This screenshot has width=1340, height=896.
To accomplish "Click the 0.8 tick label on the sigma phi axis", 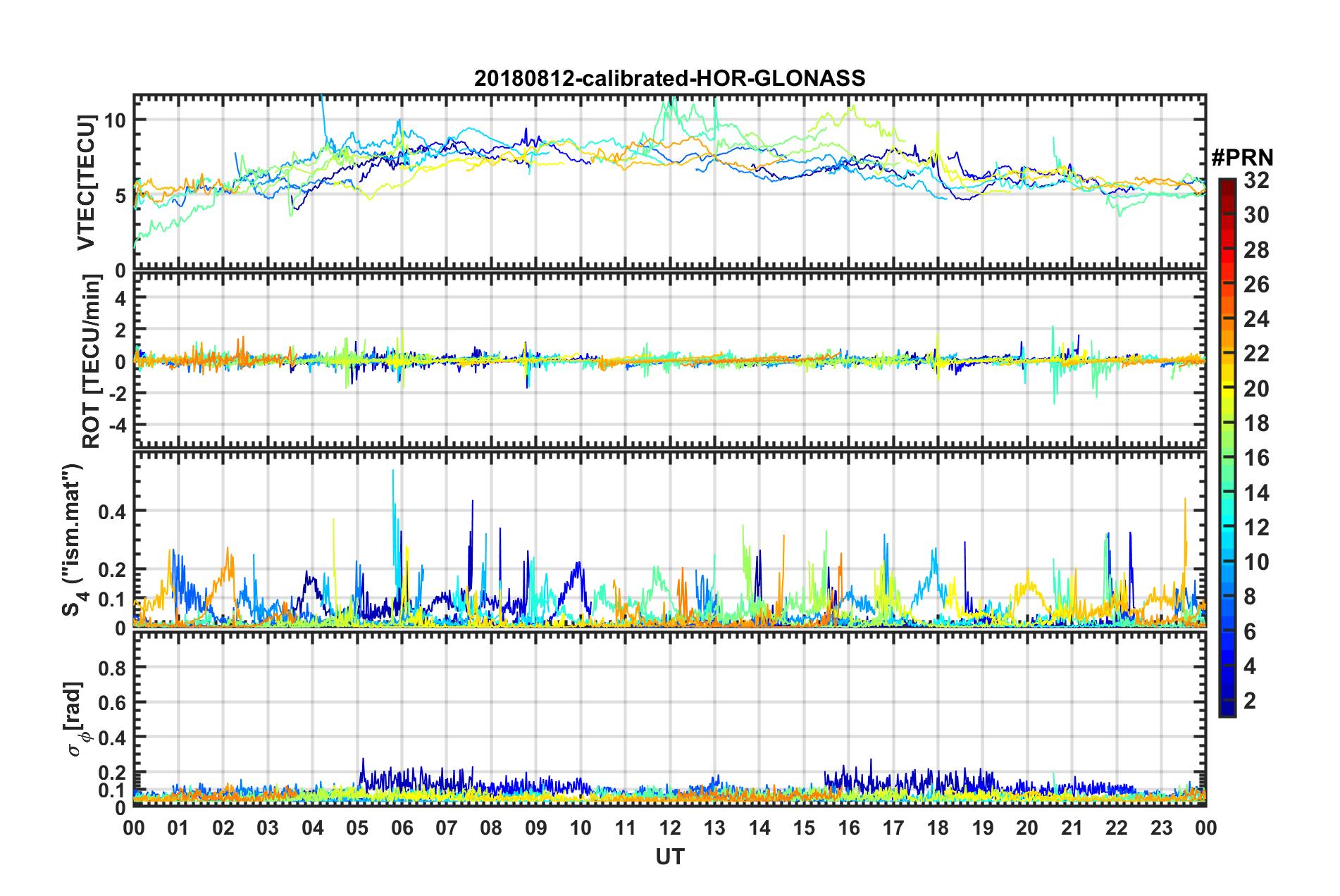I will (112, 667).
